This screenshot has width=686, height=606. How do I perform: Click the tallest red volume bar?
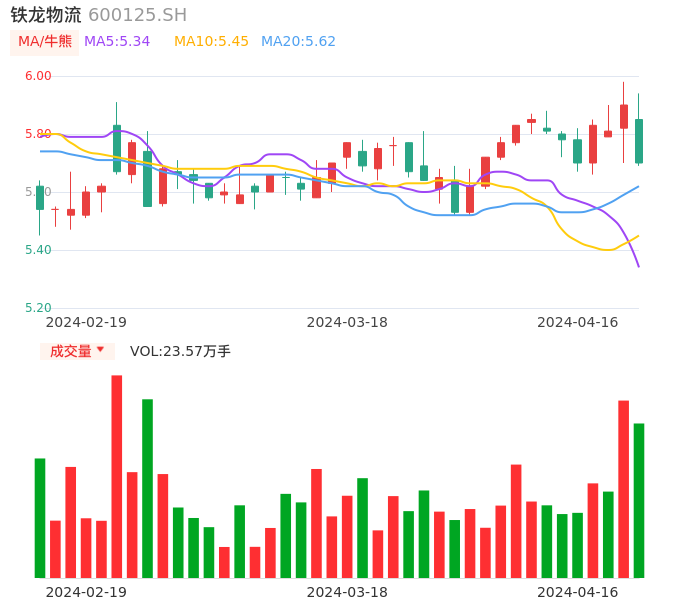[117, 476]
